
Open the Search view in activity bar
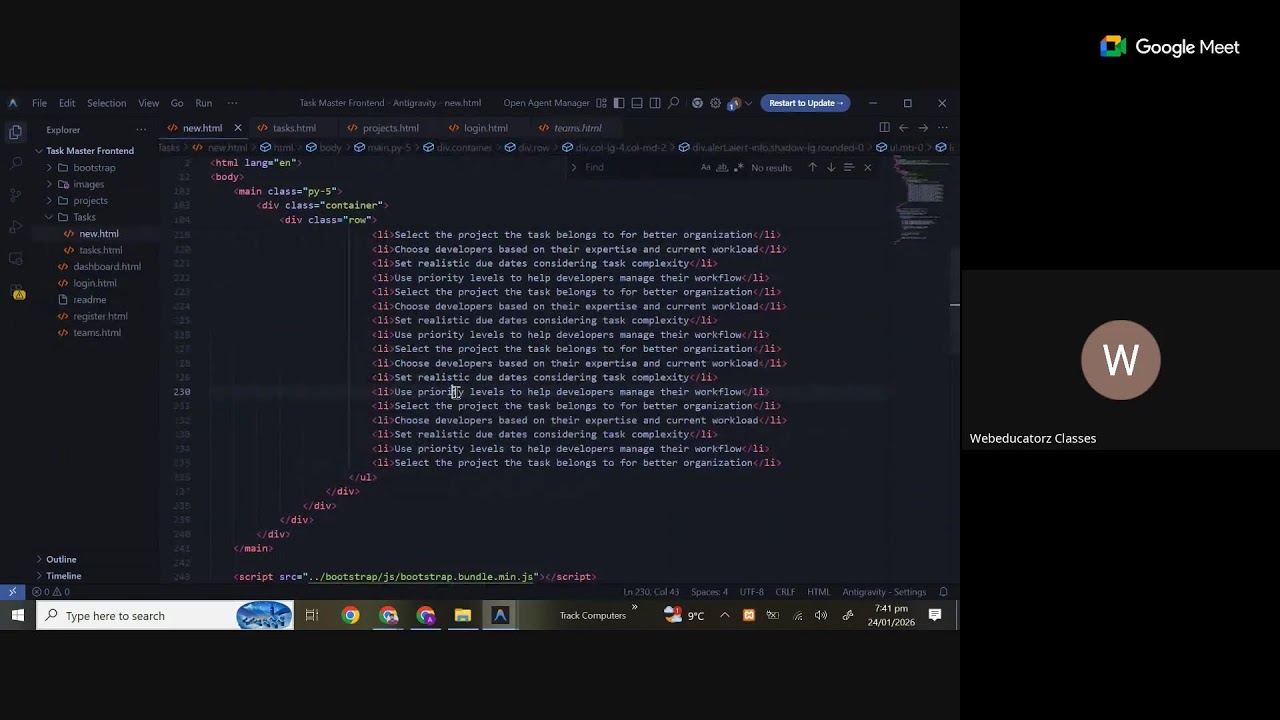click(x=16, y=163)
